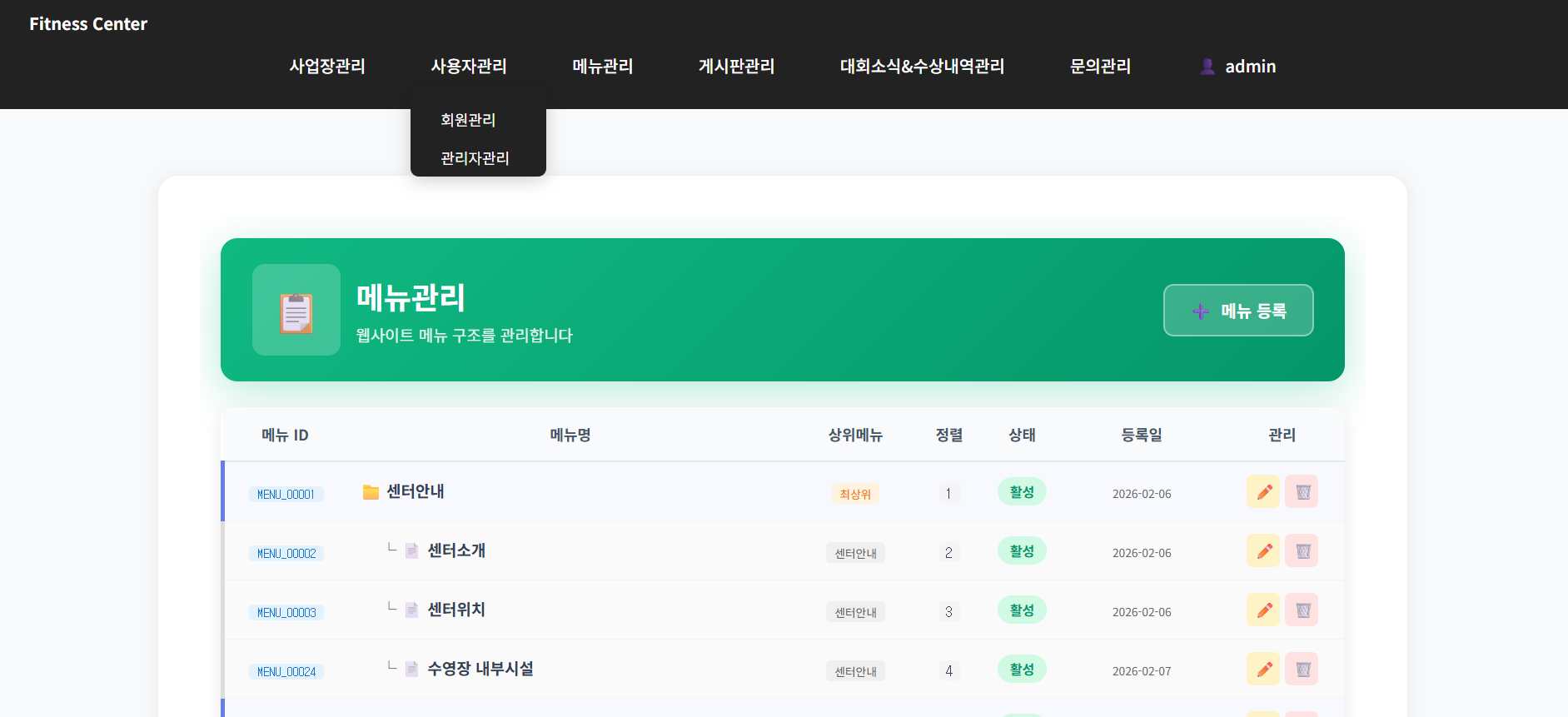
Task: Delete the 센터소개 menu using trash icon
Action: tap(1302, 550)
